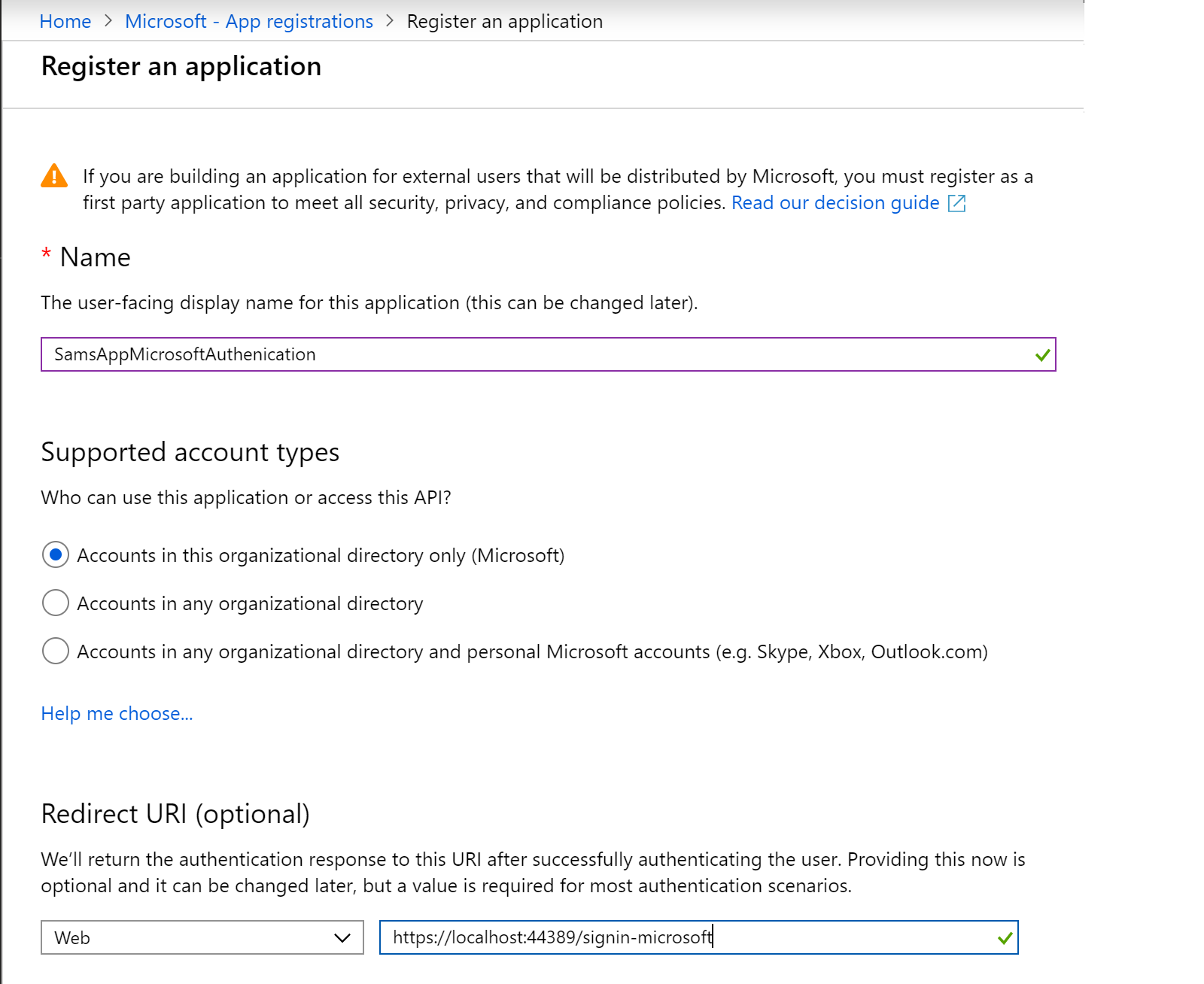Viewport: 1204px width, 984px height.
Task: Choose organizational directory and personal Microsoft accounts
Action: click(56, 651)
